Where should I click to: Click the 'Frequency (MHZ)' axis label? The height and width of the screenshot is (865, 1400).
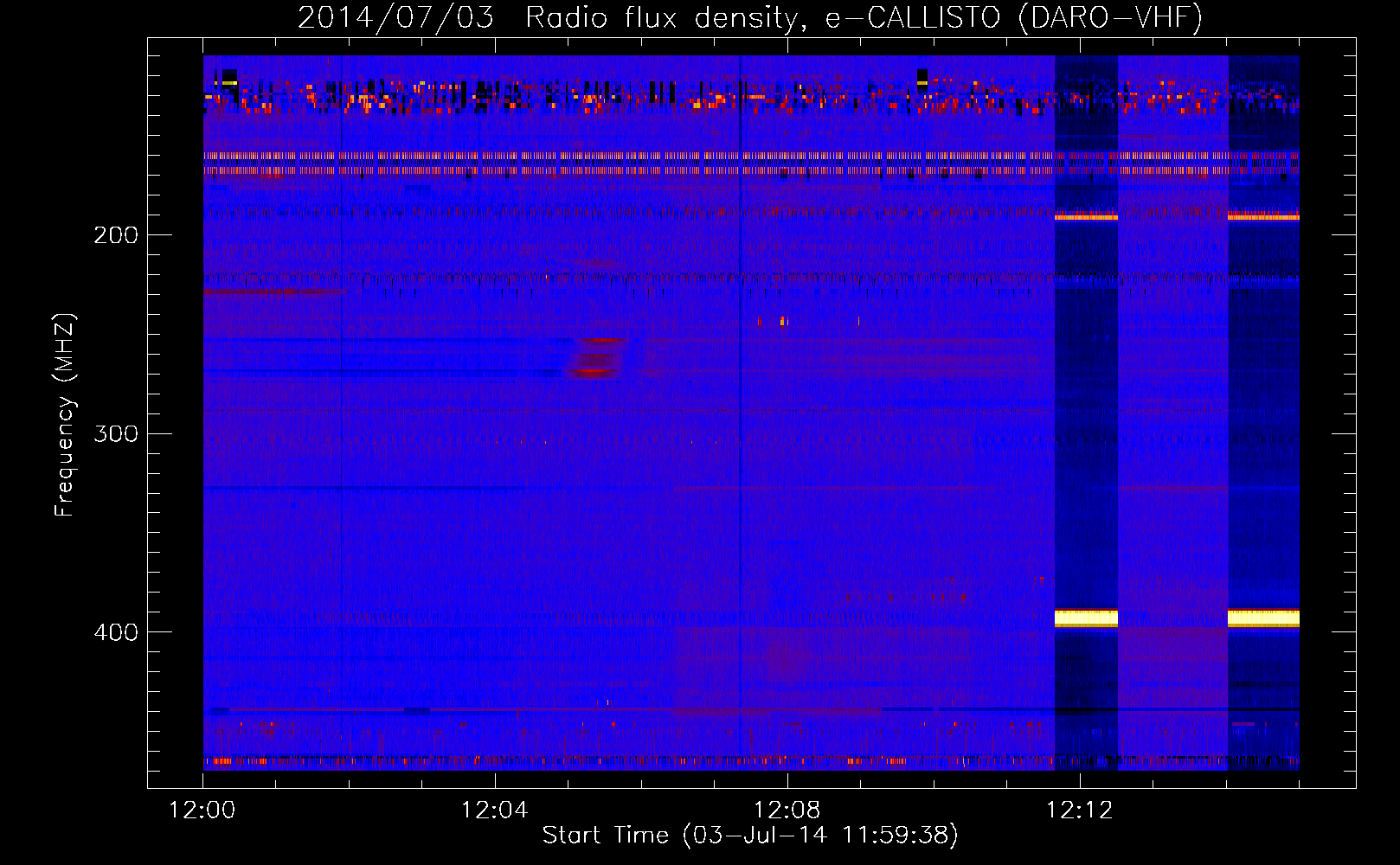pos(65,415)
